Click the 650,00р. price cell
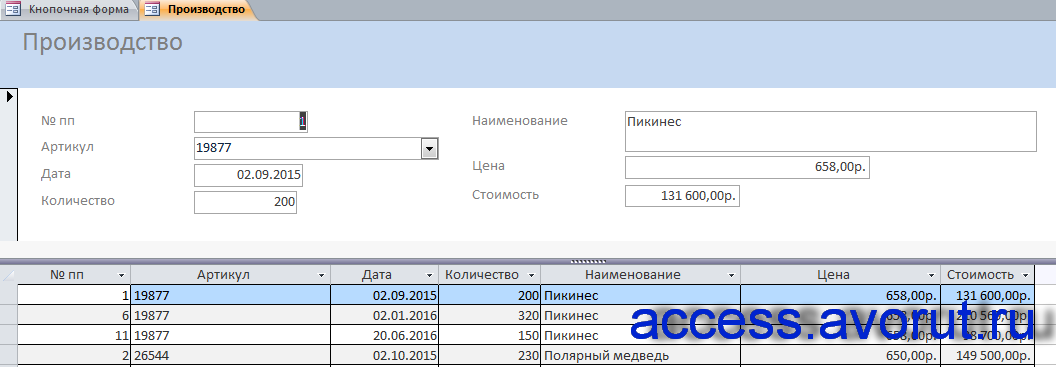Image resolution: width=1056 pixels, height=367 pixels. pos(840,356)
